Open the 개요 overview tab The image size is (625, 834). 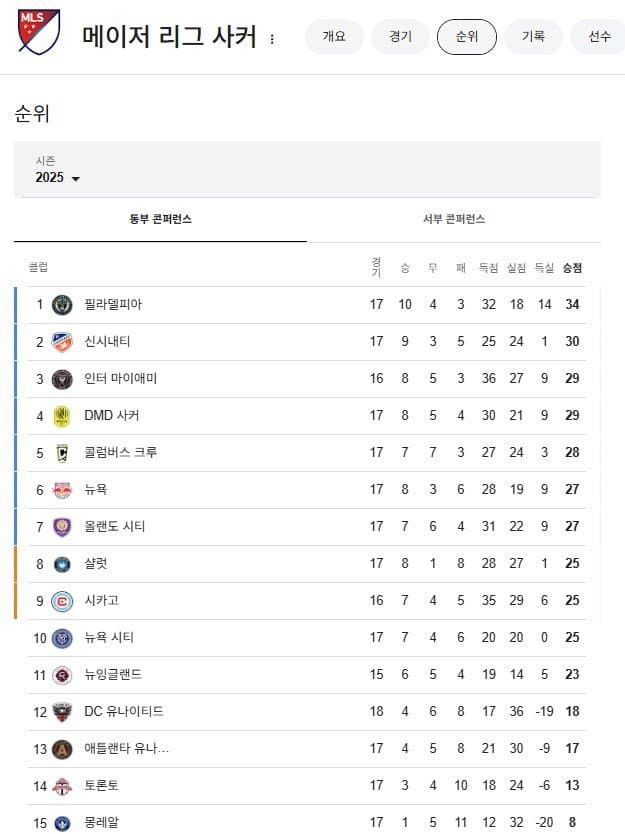334,37
